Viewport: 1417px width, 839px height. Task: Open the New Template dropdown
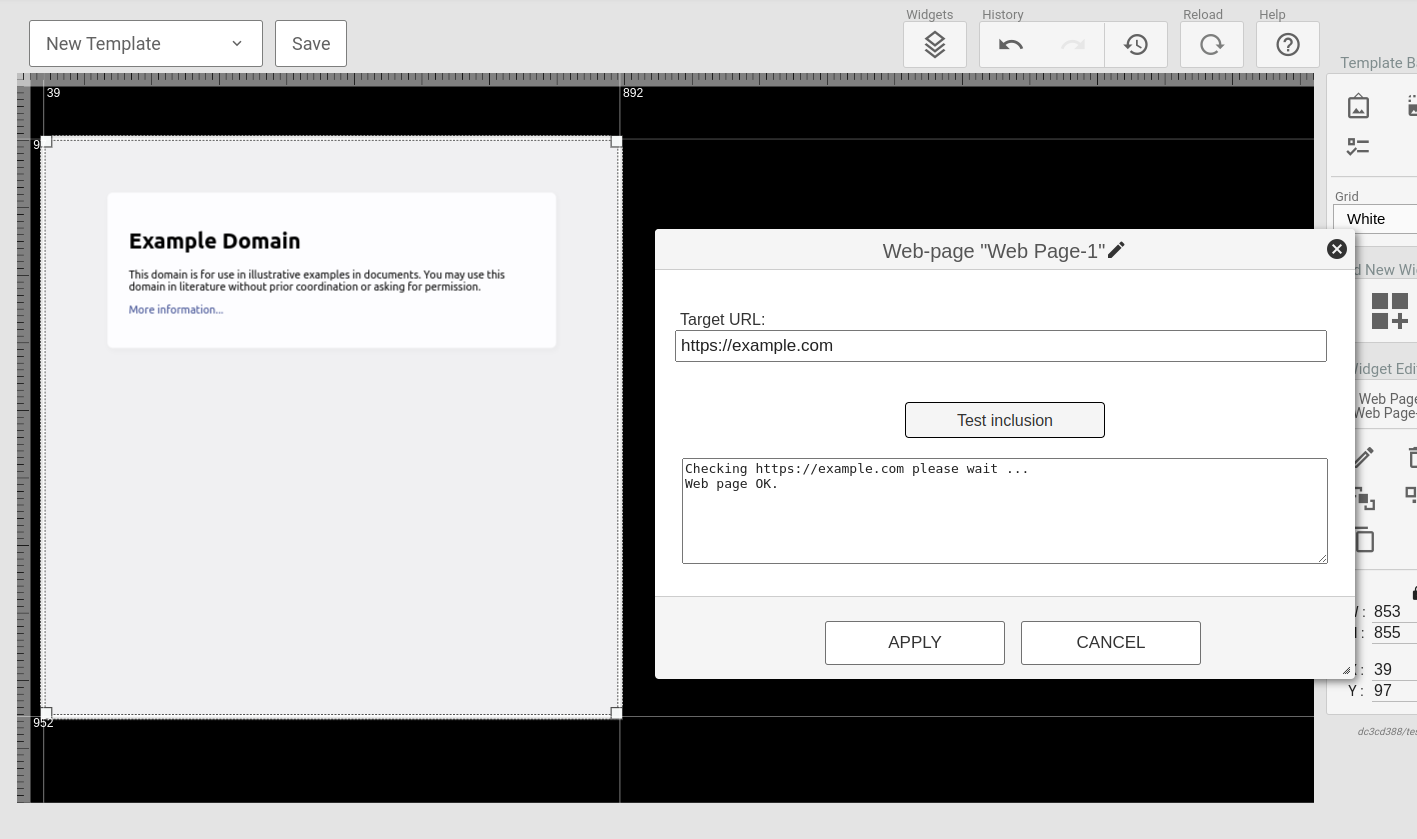coord(145,43)
